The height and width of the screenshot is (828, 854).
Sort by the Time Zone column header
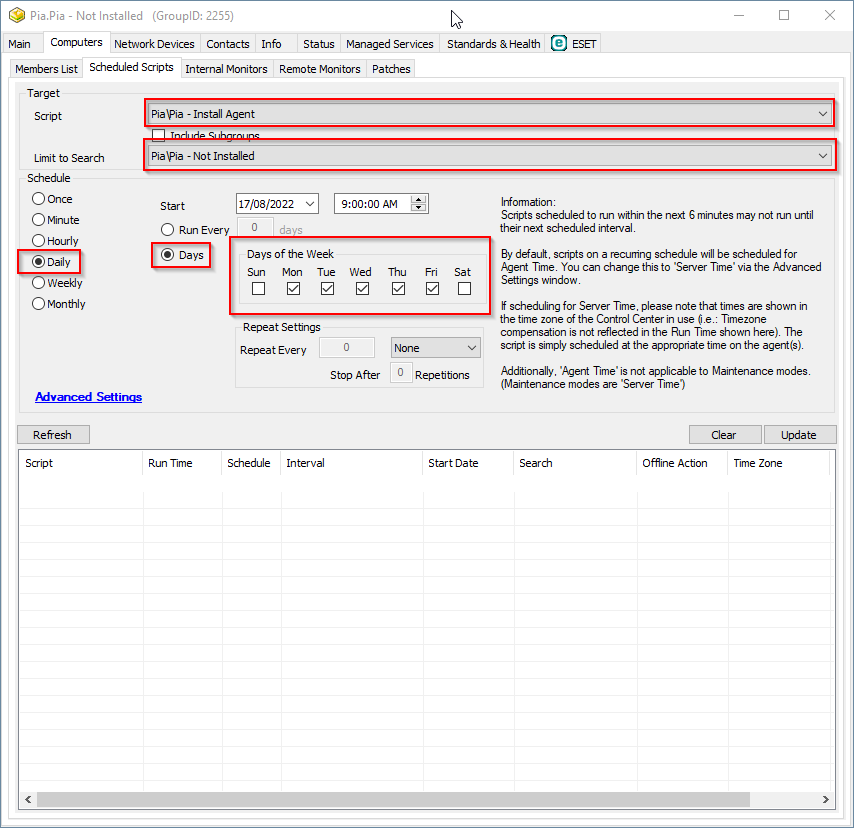[779, 463]
